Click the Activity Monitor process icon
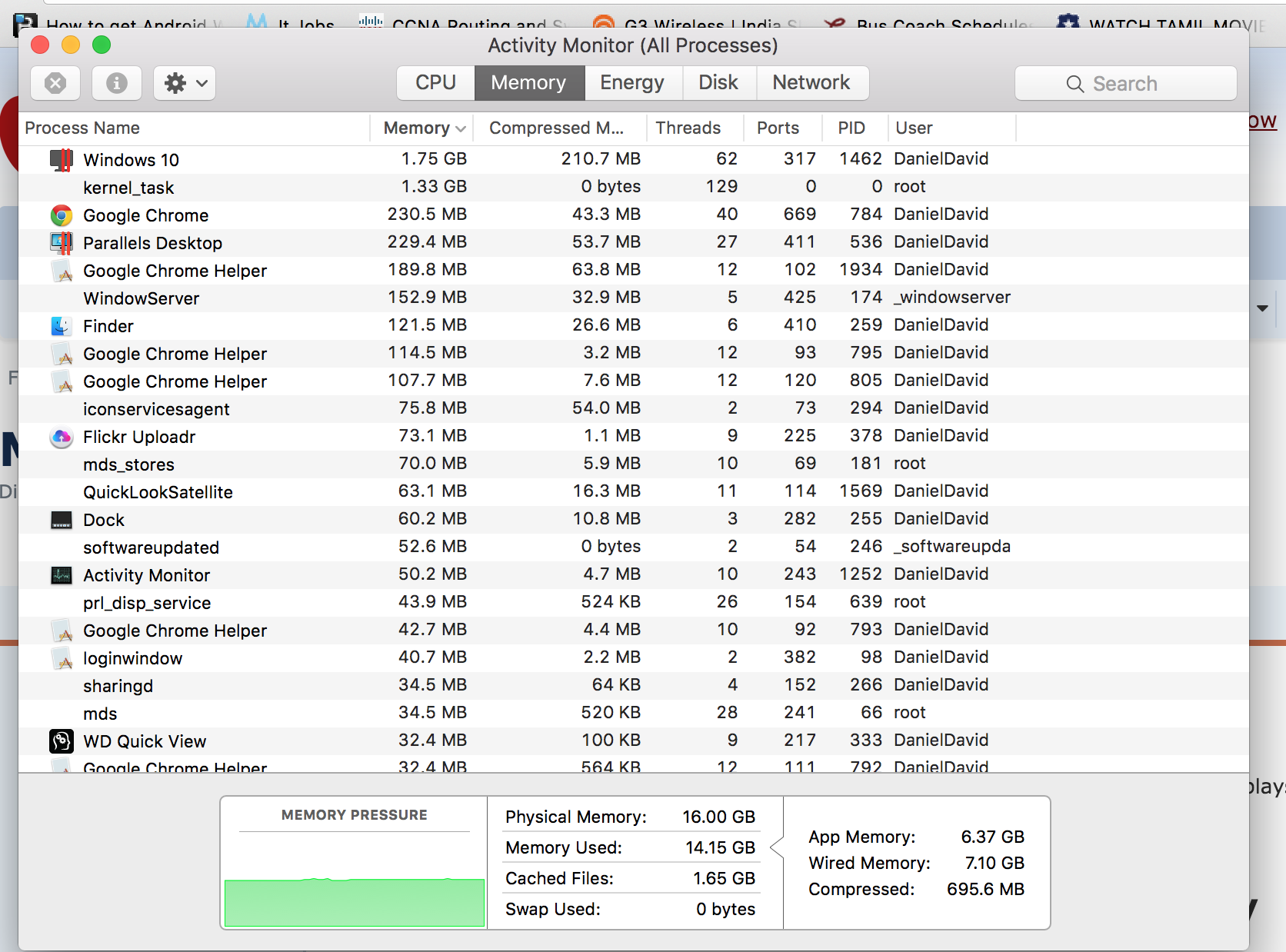 62,575
